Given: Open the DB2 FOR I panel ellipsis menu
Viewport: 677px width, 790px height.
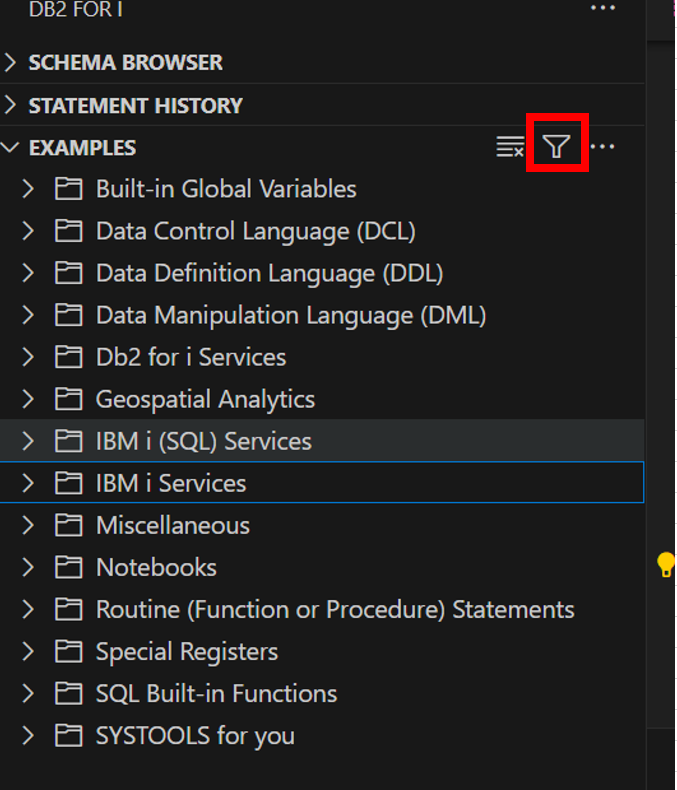Looking at the screenshot, I should 603,9.
